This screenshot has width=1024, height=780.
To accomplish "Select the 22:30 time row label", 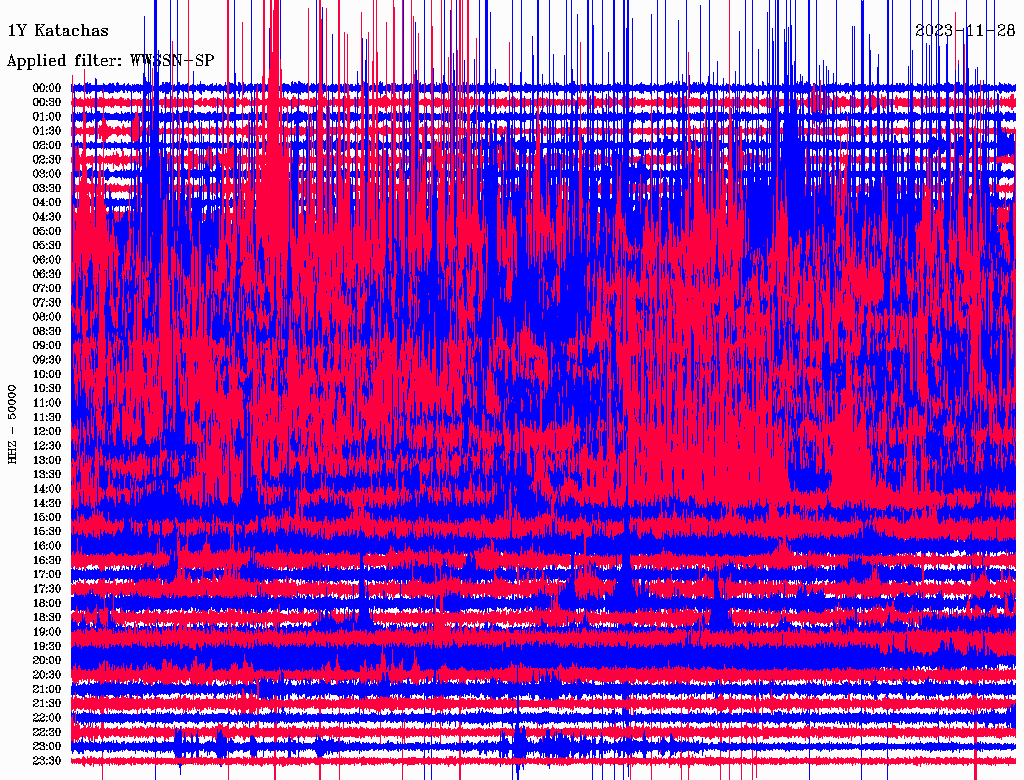I will [47, 732].
